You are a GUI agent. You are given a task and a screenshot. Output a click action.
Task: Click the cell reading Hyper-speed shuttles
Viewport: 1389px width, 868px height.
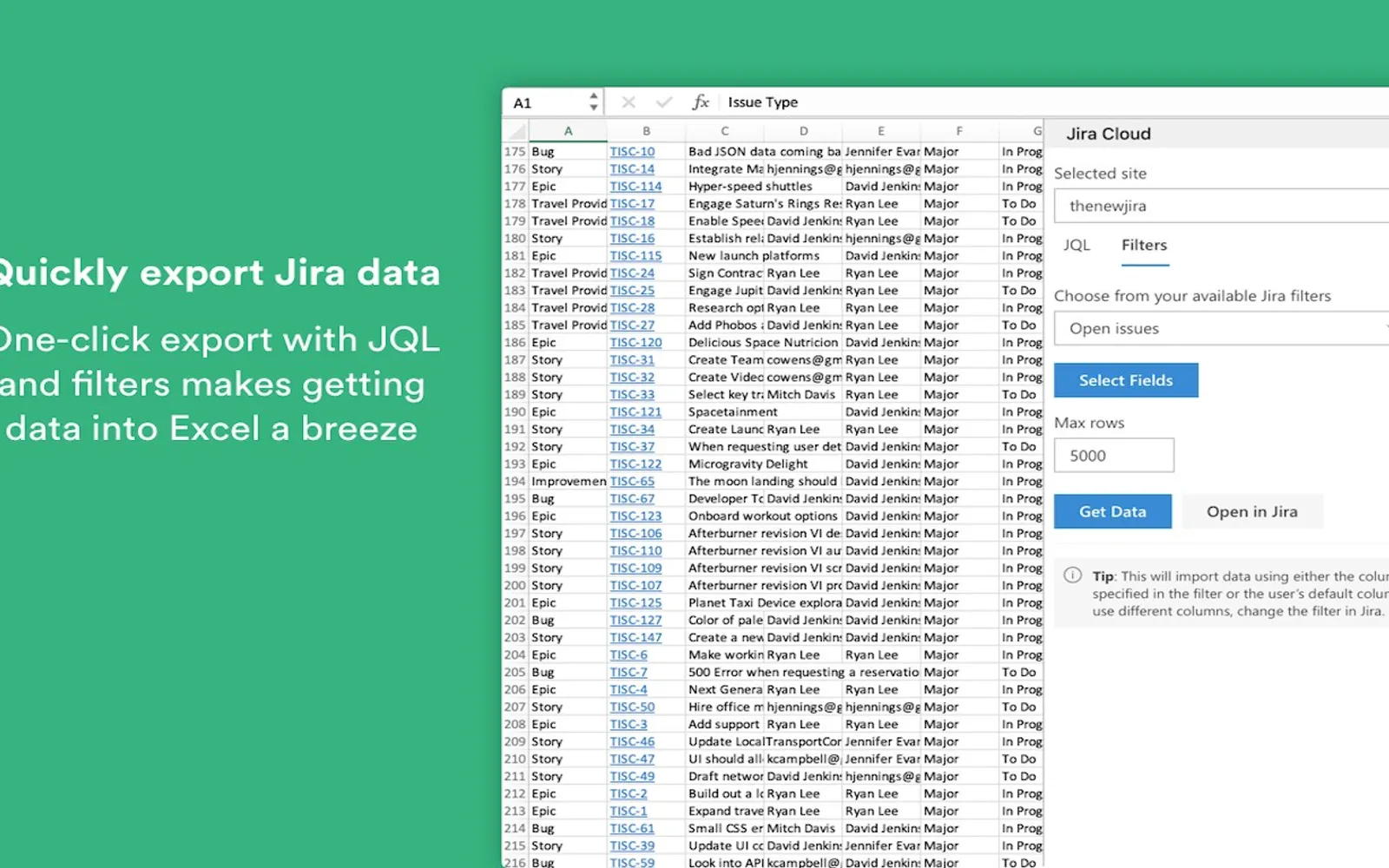tap(750, 186)
